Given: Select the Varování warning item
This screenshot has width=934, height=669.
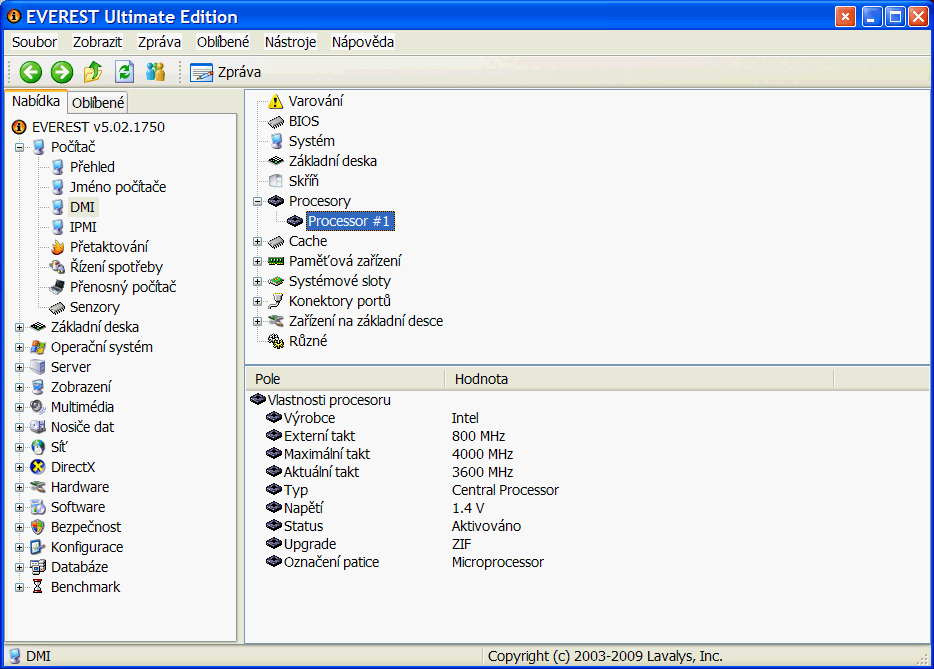Looking at the screenshot, I should click(316, 101).
